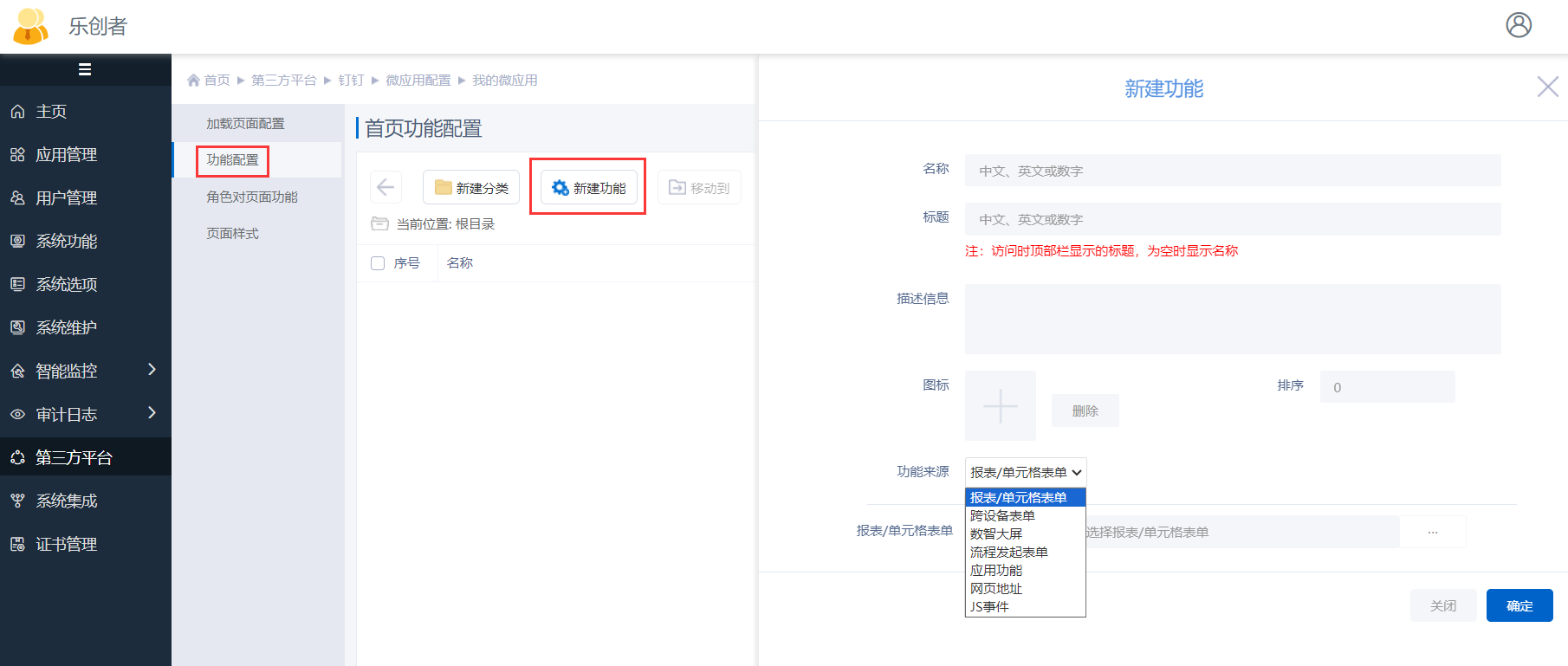Click the home icon in breadcrumb
Screen dimensions: 1568x666
194,81
